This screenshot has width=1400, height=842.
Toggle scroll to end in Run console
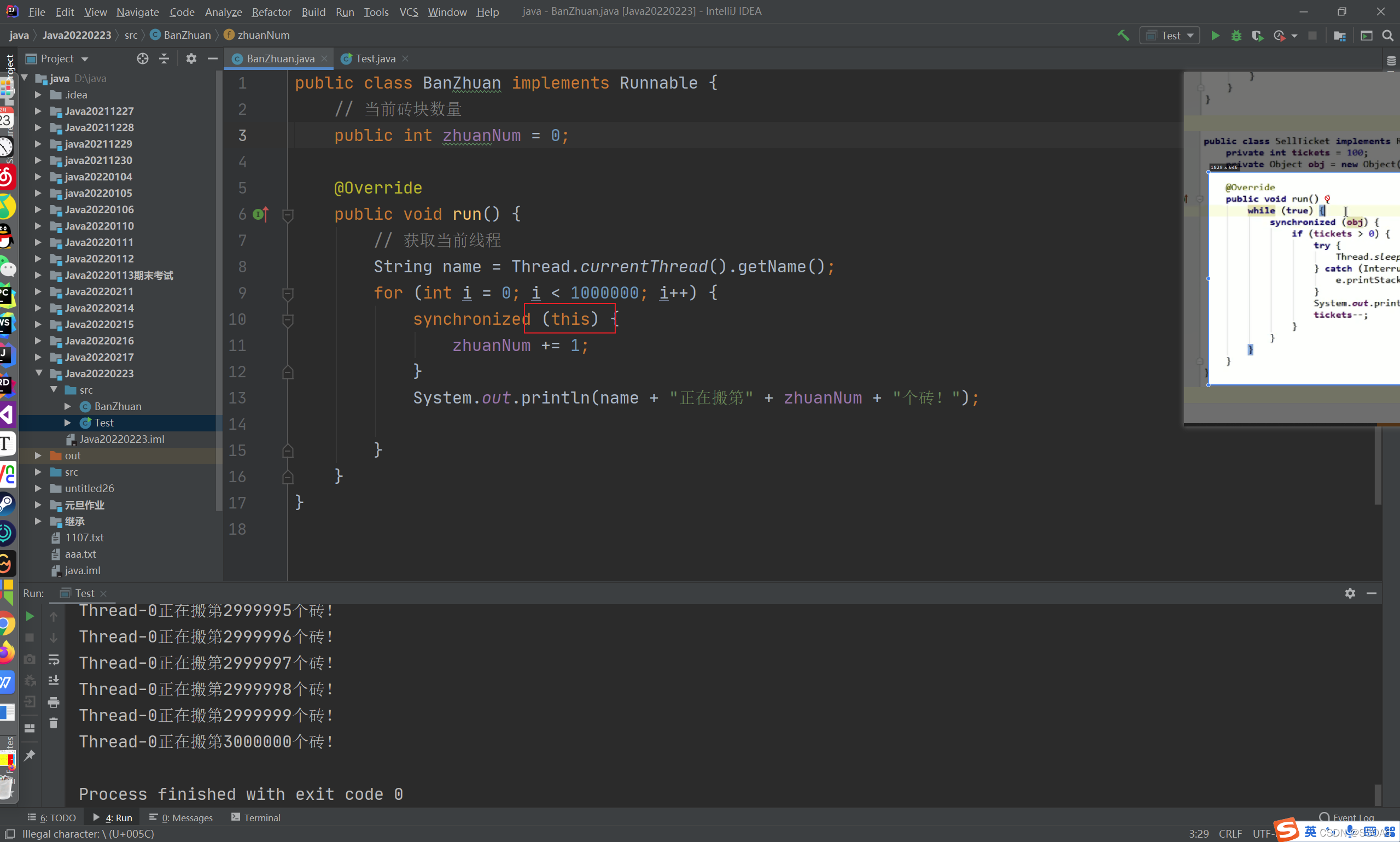click(54, 680)
